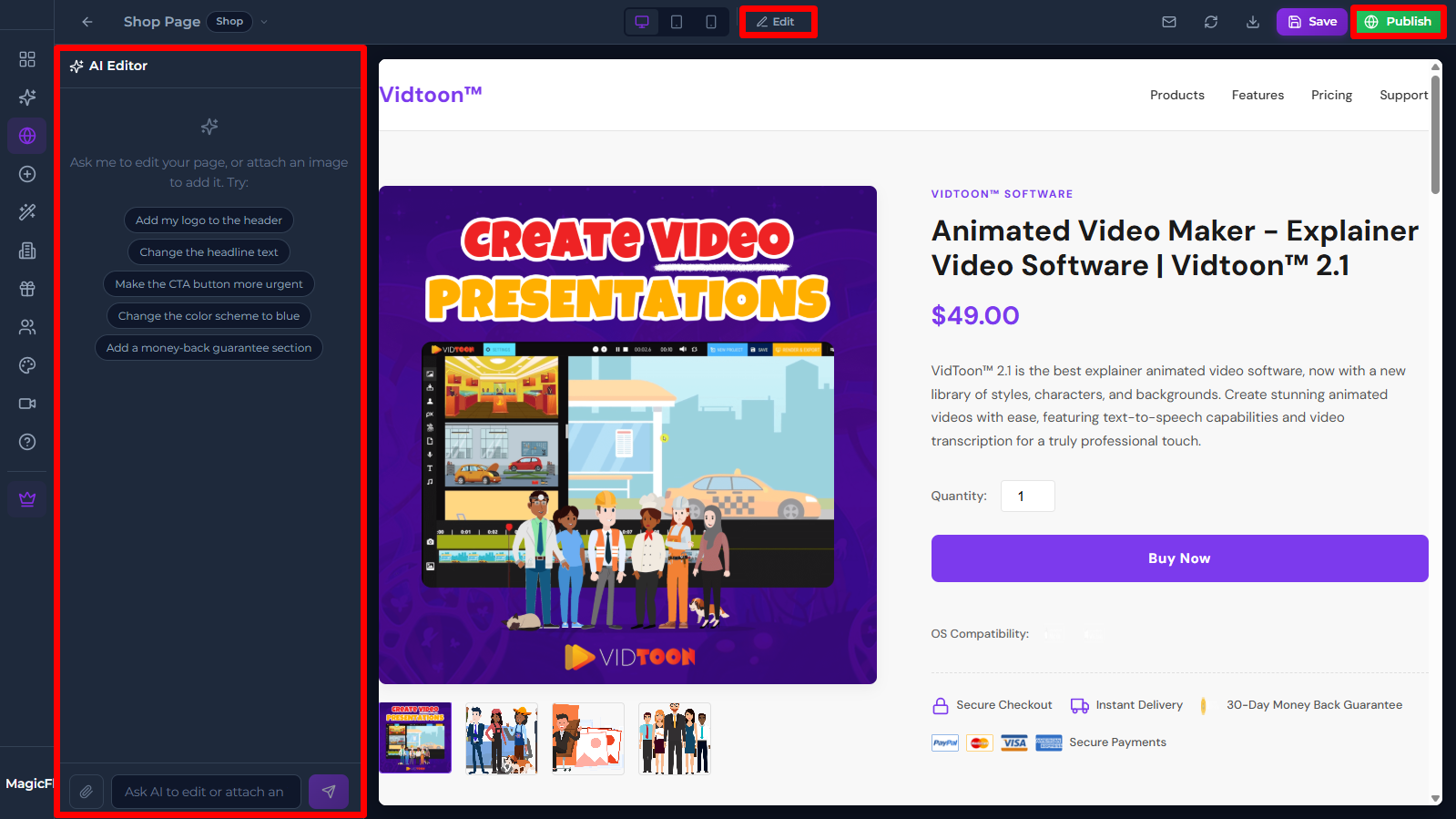Open the gift icon in sidebar
The width and height of the screenshot is (1456, 819).
coord(27,289)
